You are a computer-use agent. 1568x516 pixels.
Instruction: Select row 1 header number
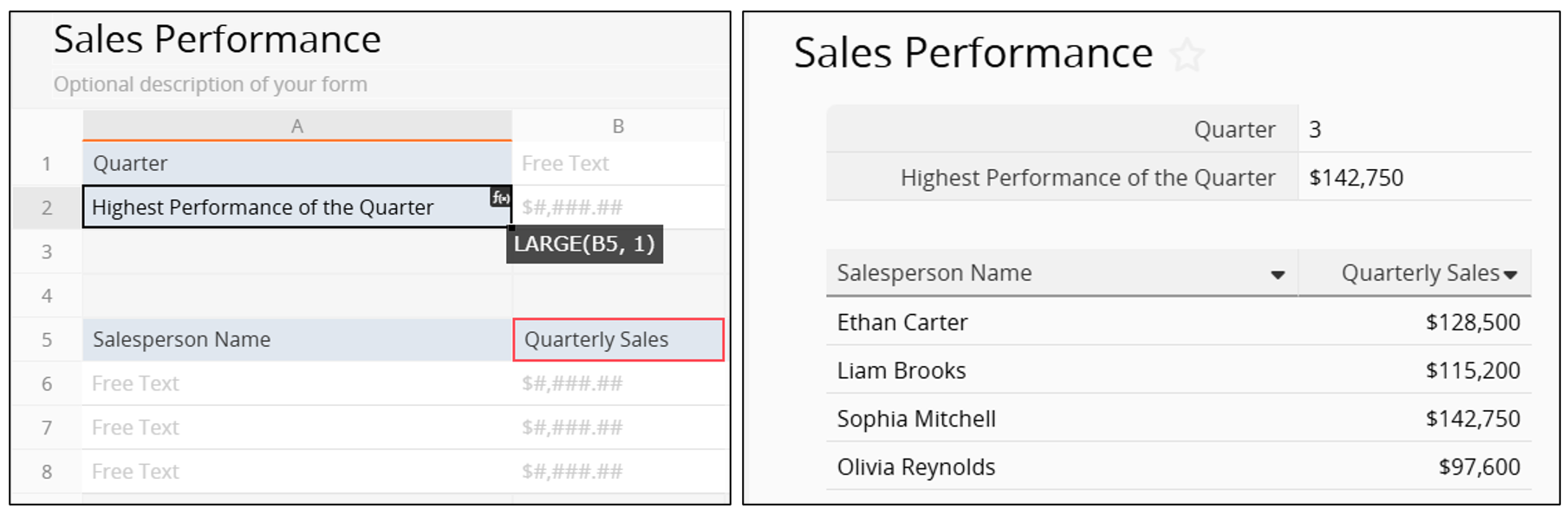[47, 164]
